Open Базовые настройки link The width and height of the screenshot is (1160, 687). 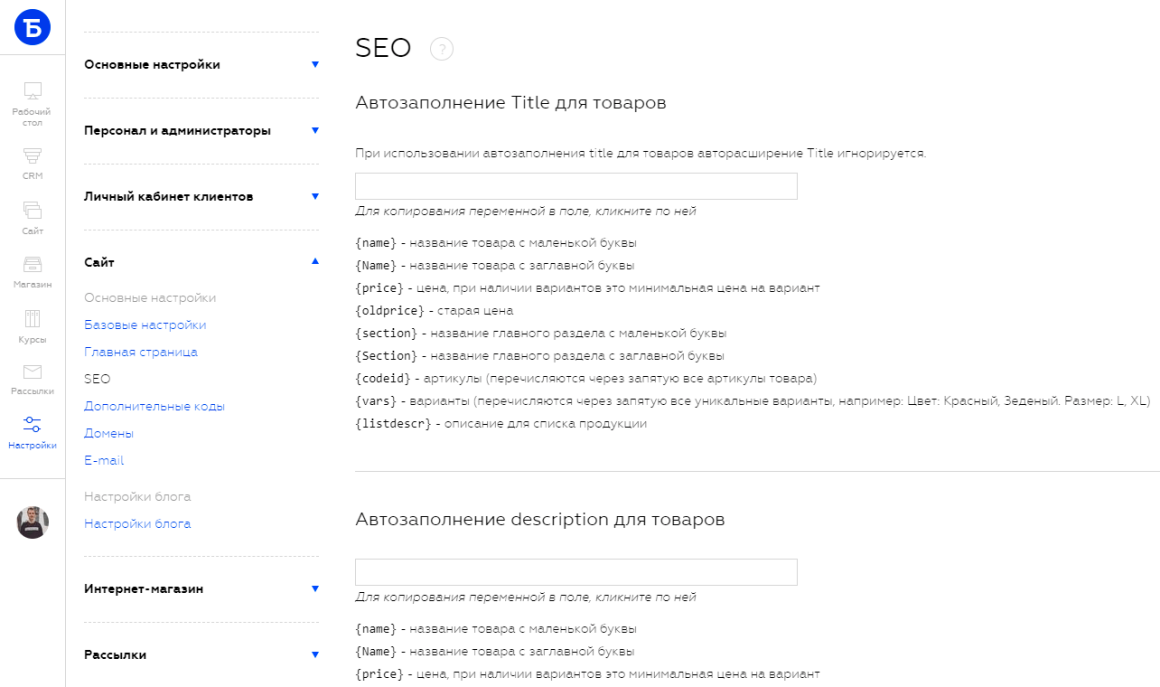145,325
